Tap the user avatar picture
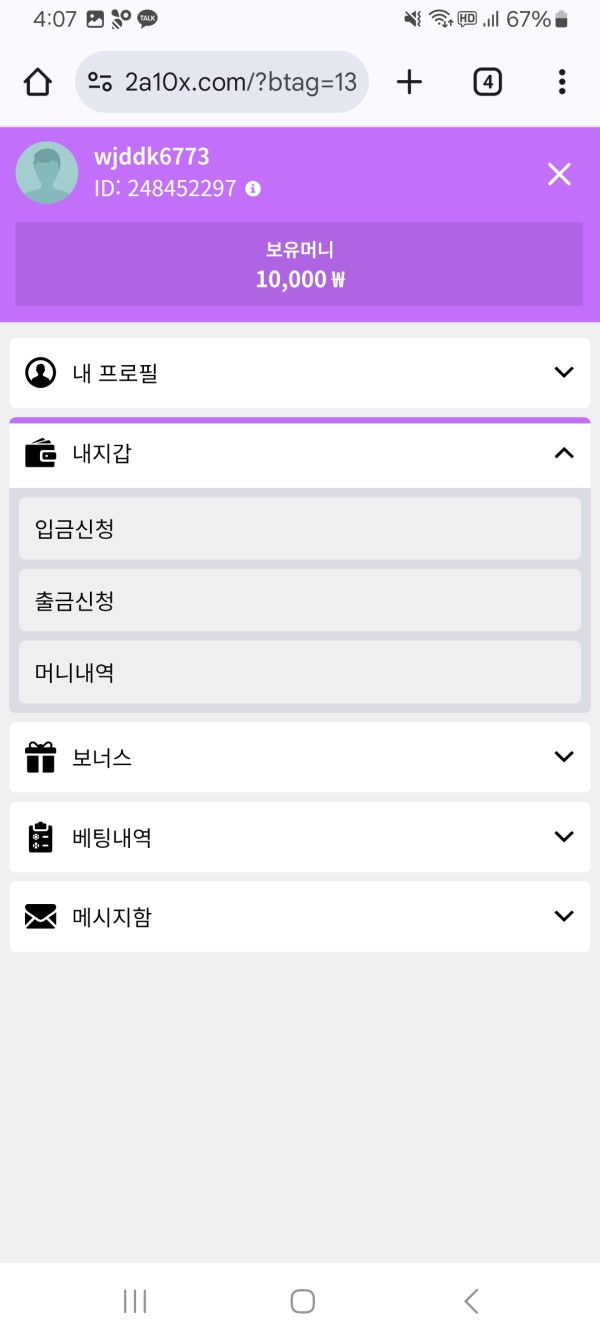Viewport: 600px width, 1338px height. [47, 173]
